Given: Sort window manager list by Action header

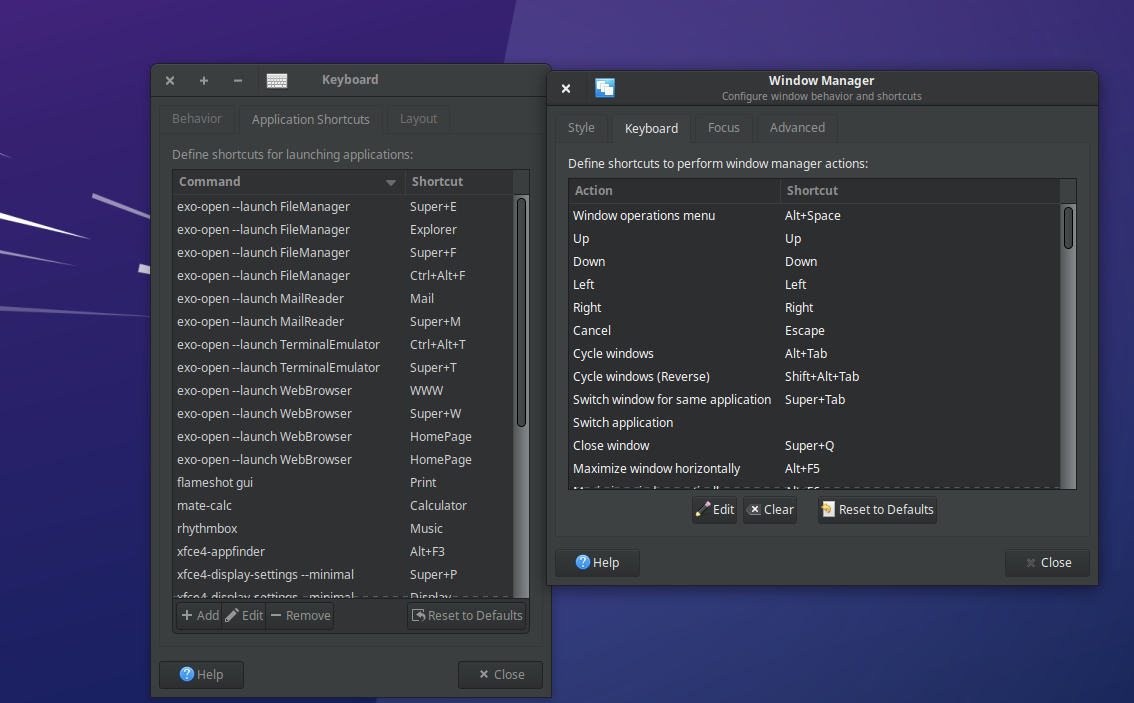Looking at the screenshot, I should point(673,191).
